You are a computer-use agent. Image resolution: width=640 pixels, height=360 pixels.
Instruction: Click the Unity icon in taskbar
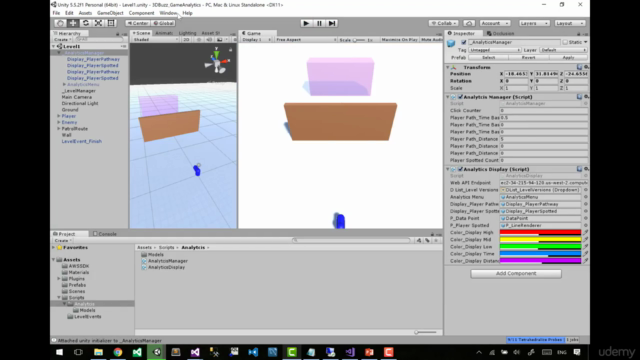(157, 352)
